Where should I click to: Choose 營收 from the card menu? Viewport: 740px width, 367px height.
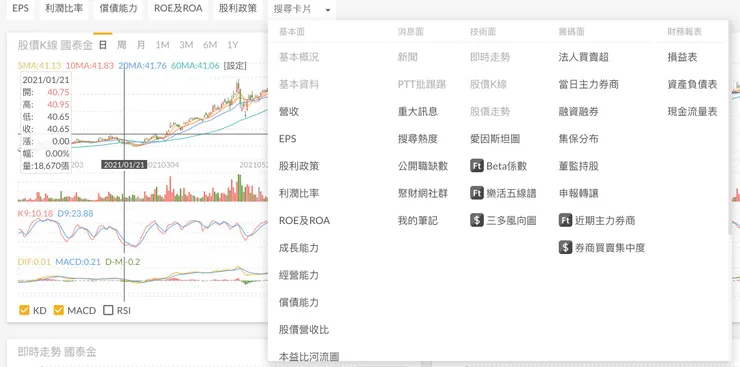[289, 111]
